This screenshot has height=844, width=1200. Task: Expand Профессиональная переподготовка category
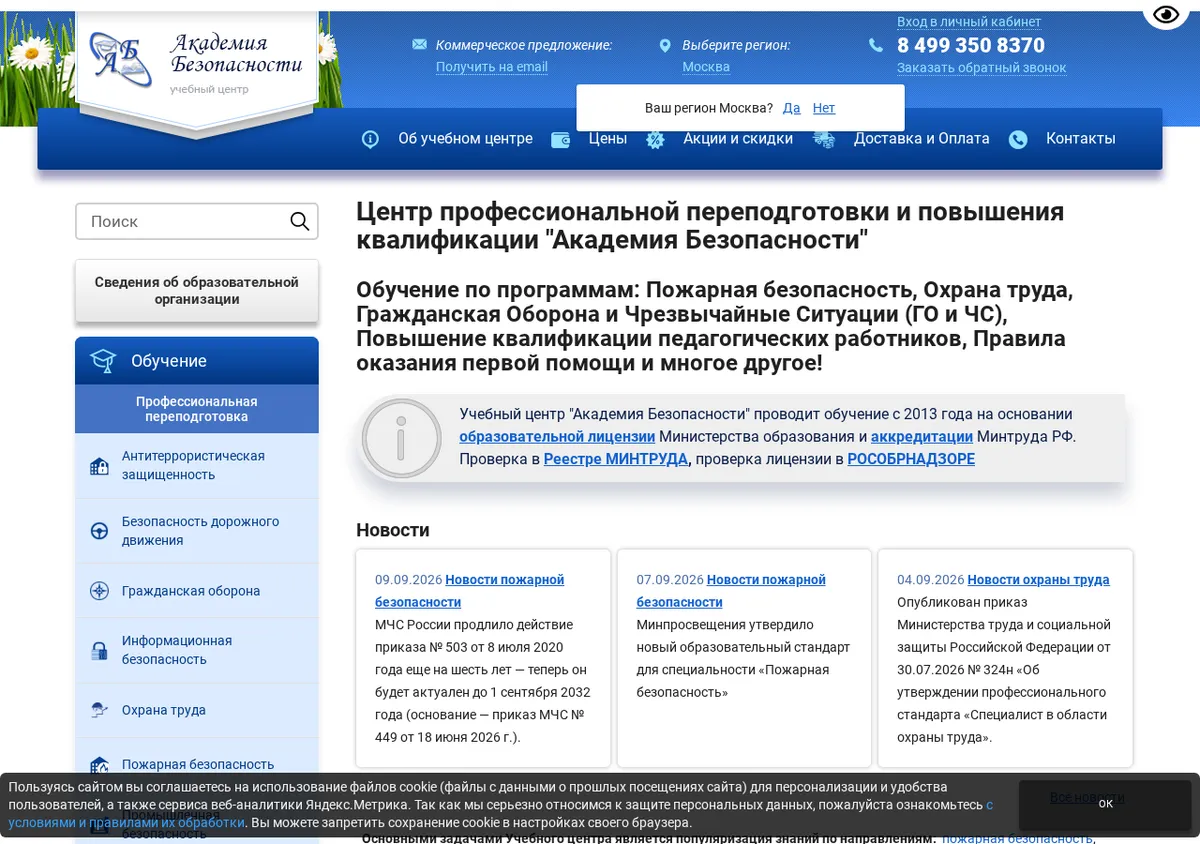click(x=197, y=409)
